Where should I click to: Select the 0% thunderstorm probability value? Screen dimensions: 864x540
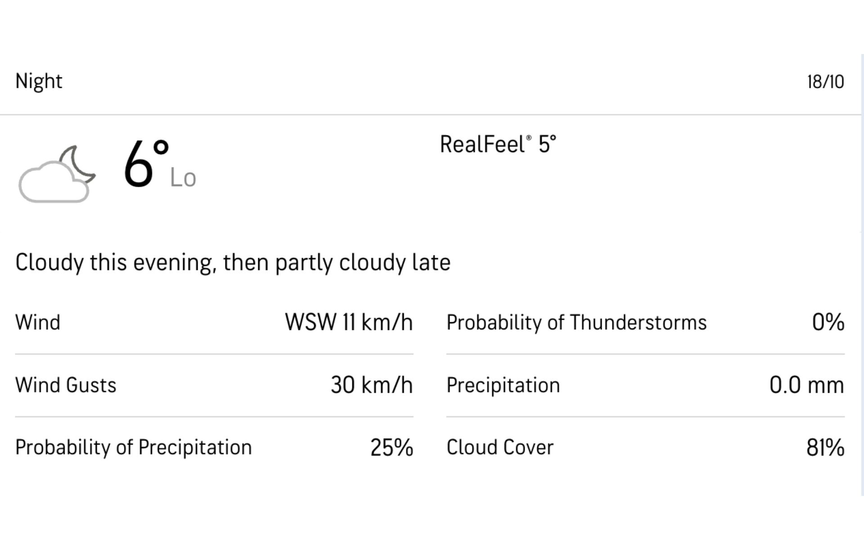pyautogui.click(x=828, y=322)
